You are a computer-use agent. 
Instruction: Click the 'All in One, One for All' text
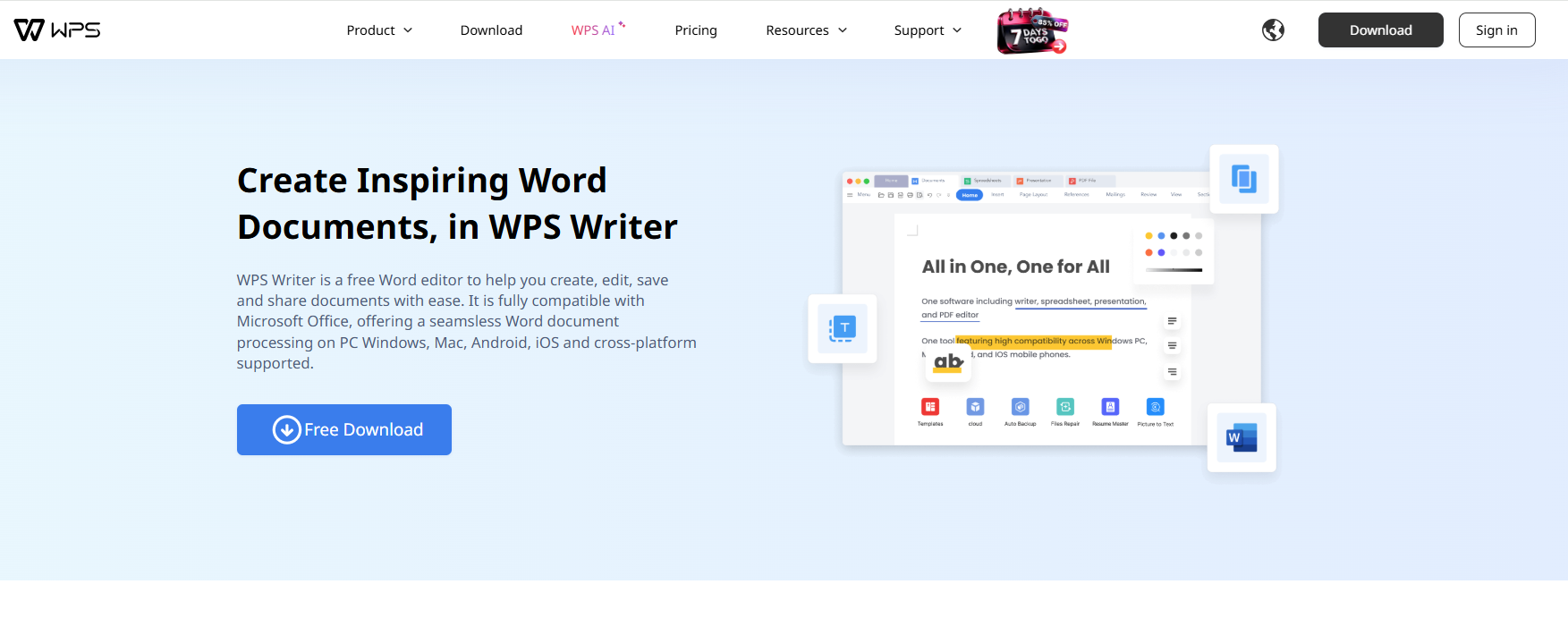coord(1016,267)
